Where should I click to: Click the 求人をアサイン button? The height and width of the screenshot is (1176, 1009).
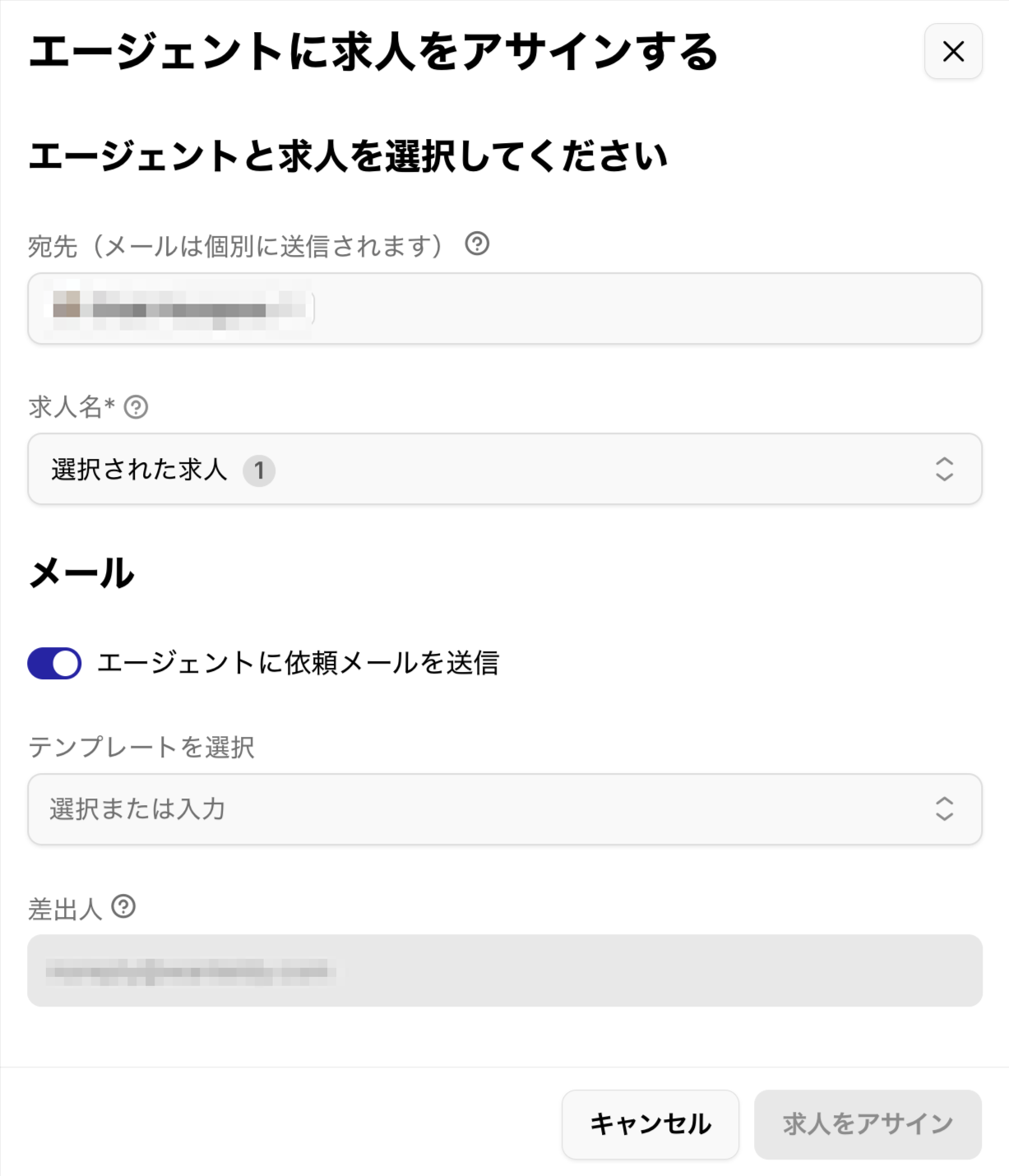point(868,1124)
